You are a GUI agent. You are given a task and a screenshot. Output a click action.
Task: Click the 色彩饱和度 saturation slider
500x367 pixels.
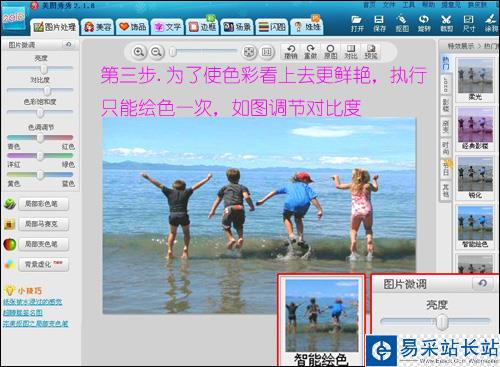(x=40, y=113)
